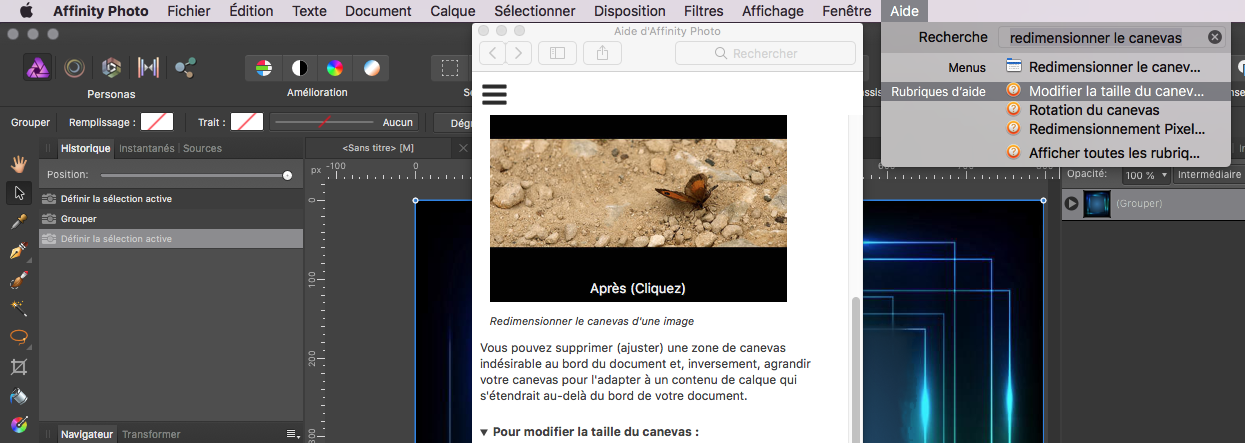Open the Navigateur panel options menu
This screenshot has width=1245, height=443.
tap(292, 434)
